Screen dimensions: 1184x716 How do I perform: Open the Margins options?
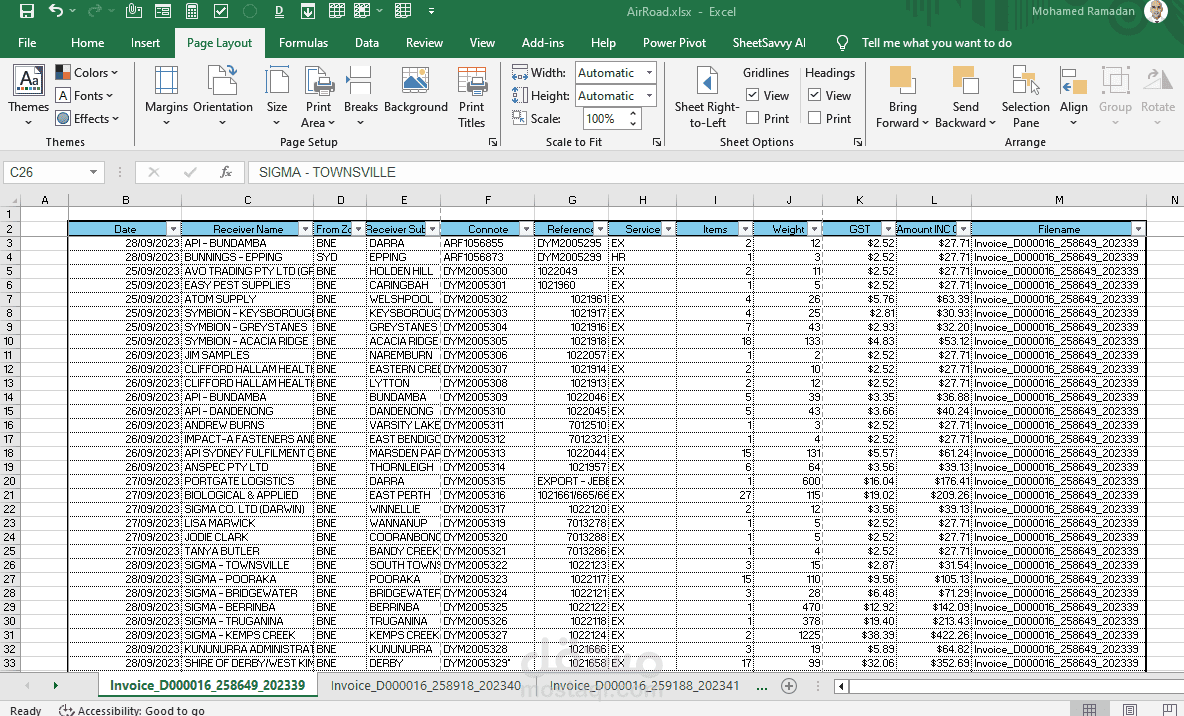pyautogui.click(x=166, y=97)
